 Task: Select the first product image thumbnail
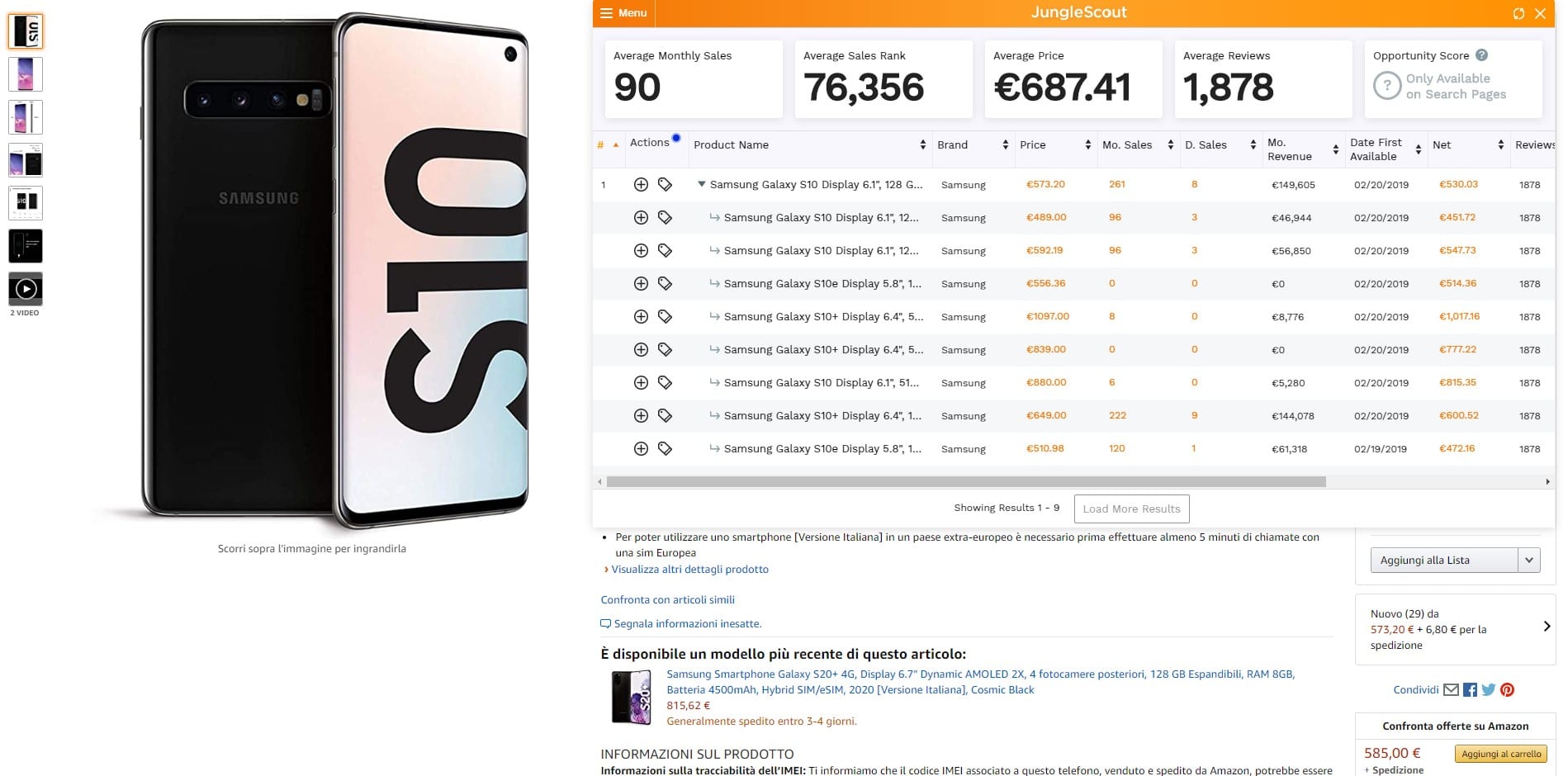(26, 31)
